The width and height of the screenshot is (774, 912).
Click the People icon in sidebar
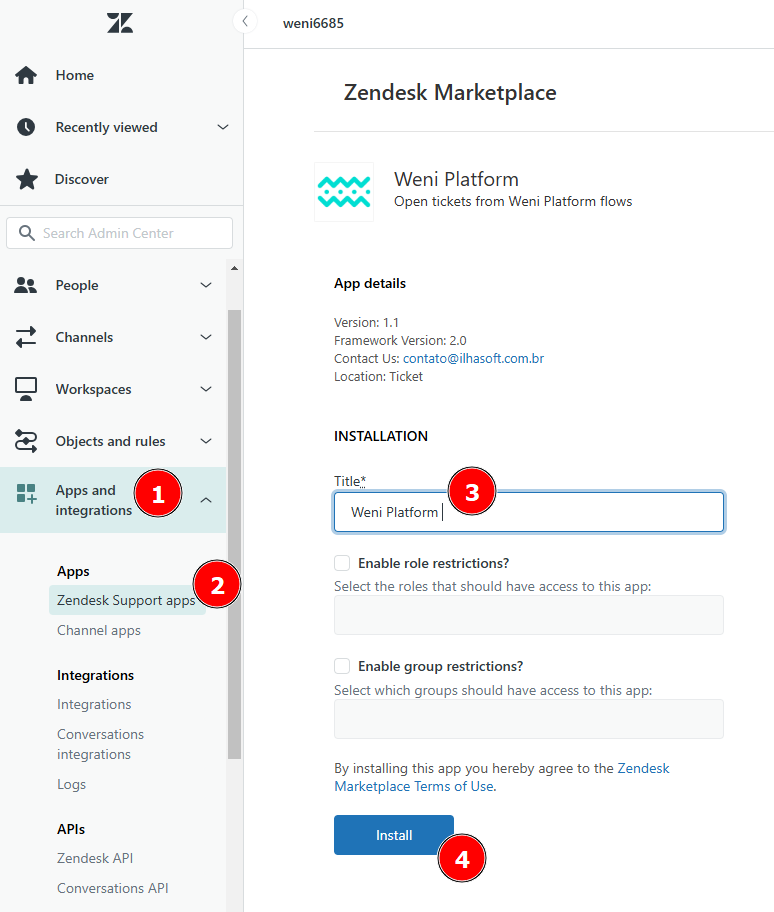coord(26,285)
